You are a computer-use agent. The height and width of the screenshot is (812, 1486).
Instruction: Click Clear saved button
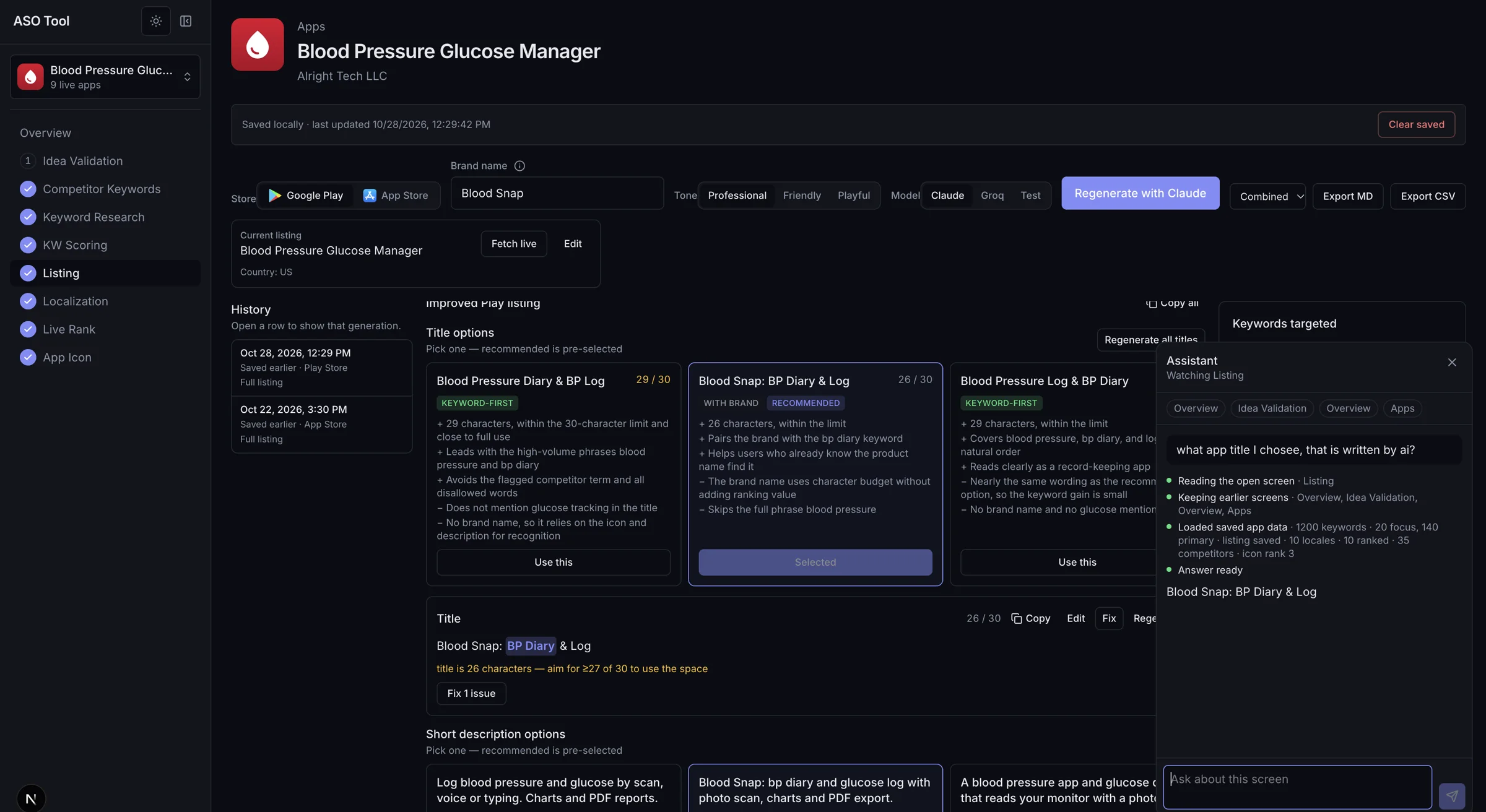[x=1416, y=124]
